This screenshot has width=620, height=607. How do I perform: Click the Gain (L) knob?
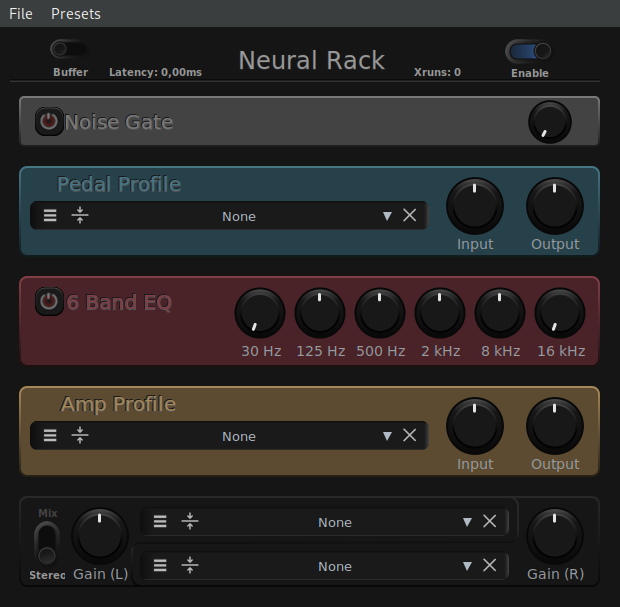(x=100, y=536)
